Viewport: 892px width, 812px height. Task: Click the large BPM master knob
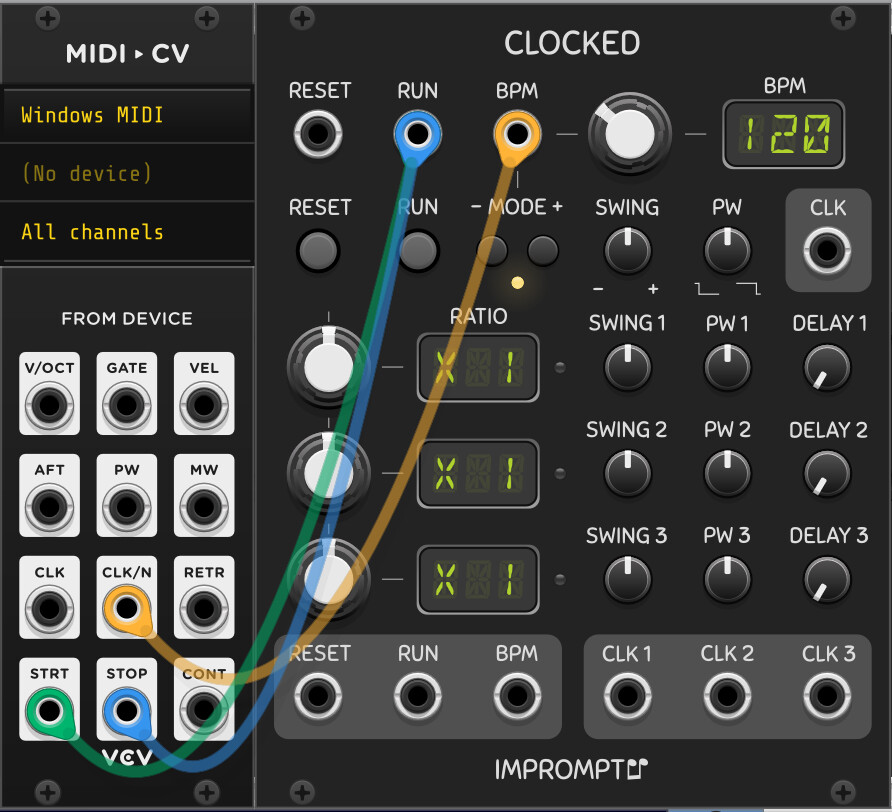click(629, 134)
